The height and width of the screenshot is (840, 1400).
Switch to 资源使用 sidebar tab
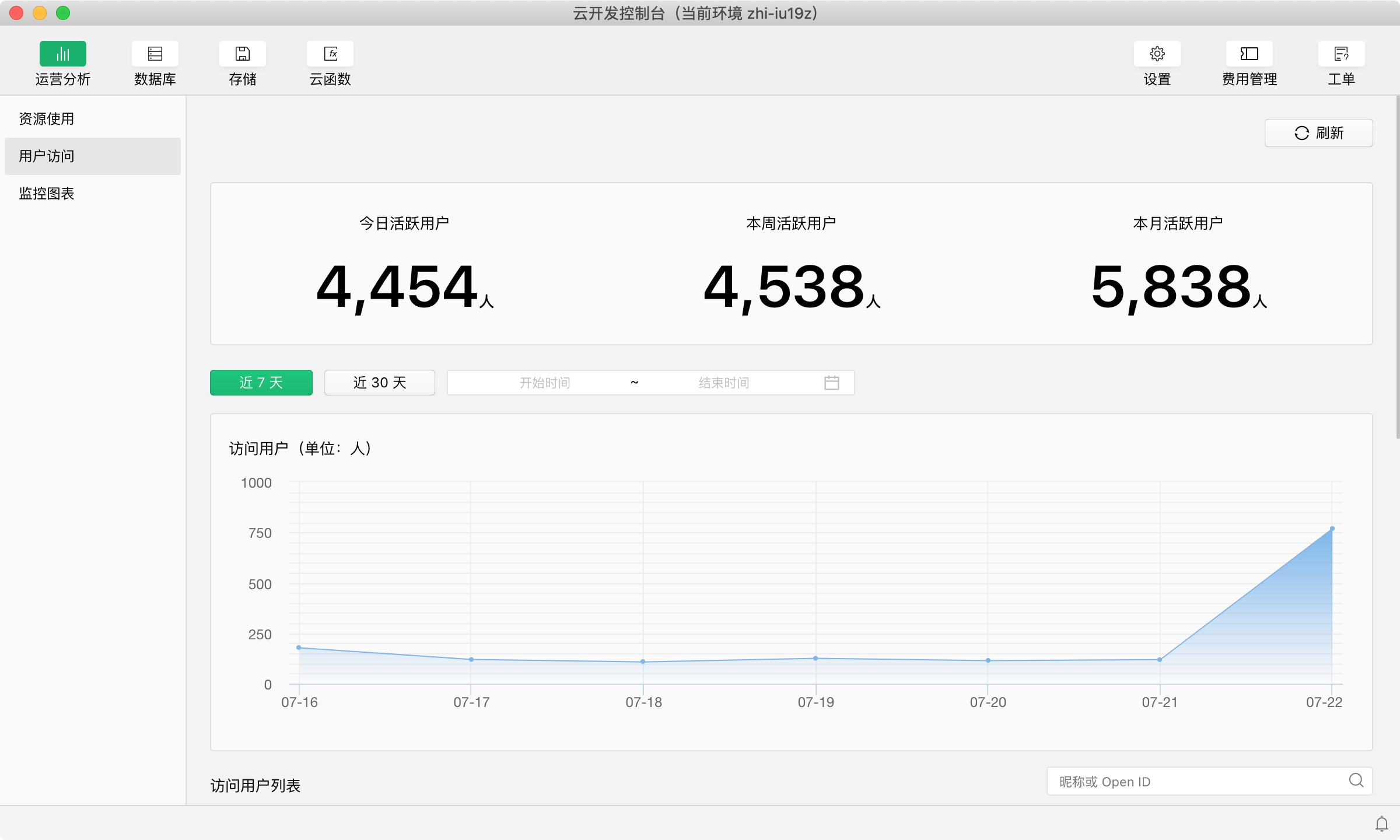(47, 119)
